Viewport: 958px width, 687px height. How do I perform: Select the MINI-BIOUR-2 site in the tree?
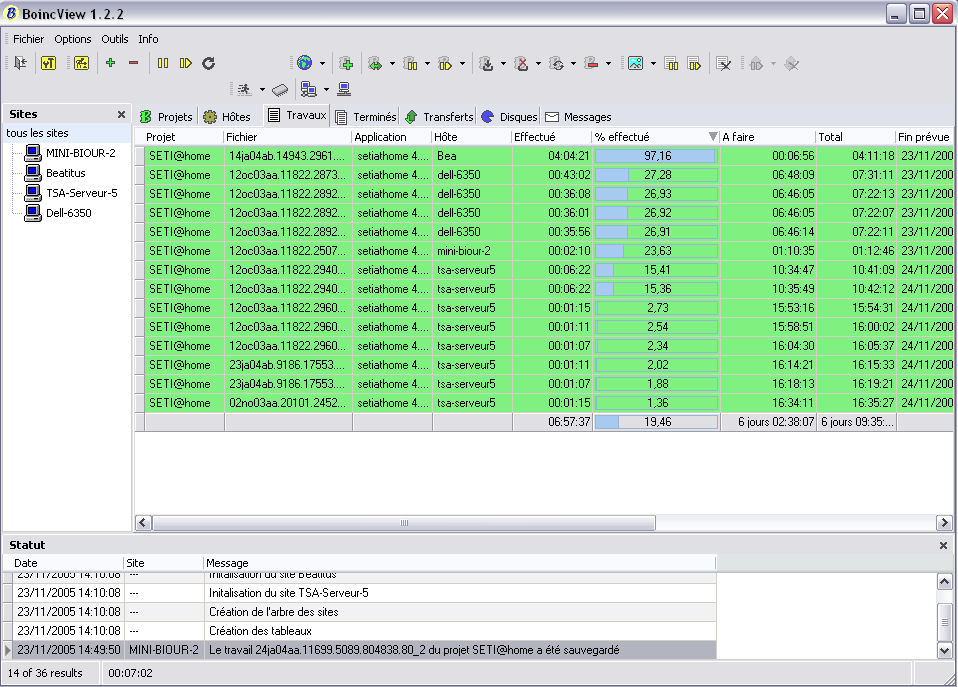[81, 153]
